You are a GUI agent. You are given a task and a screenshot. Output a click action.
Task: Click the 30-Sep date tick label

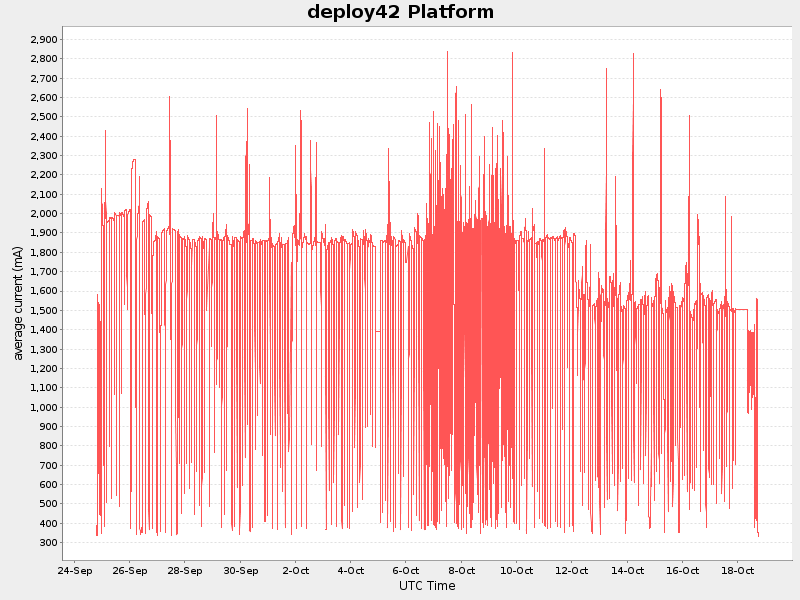[x=240, y=571]
